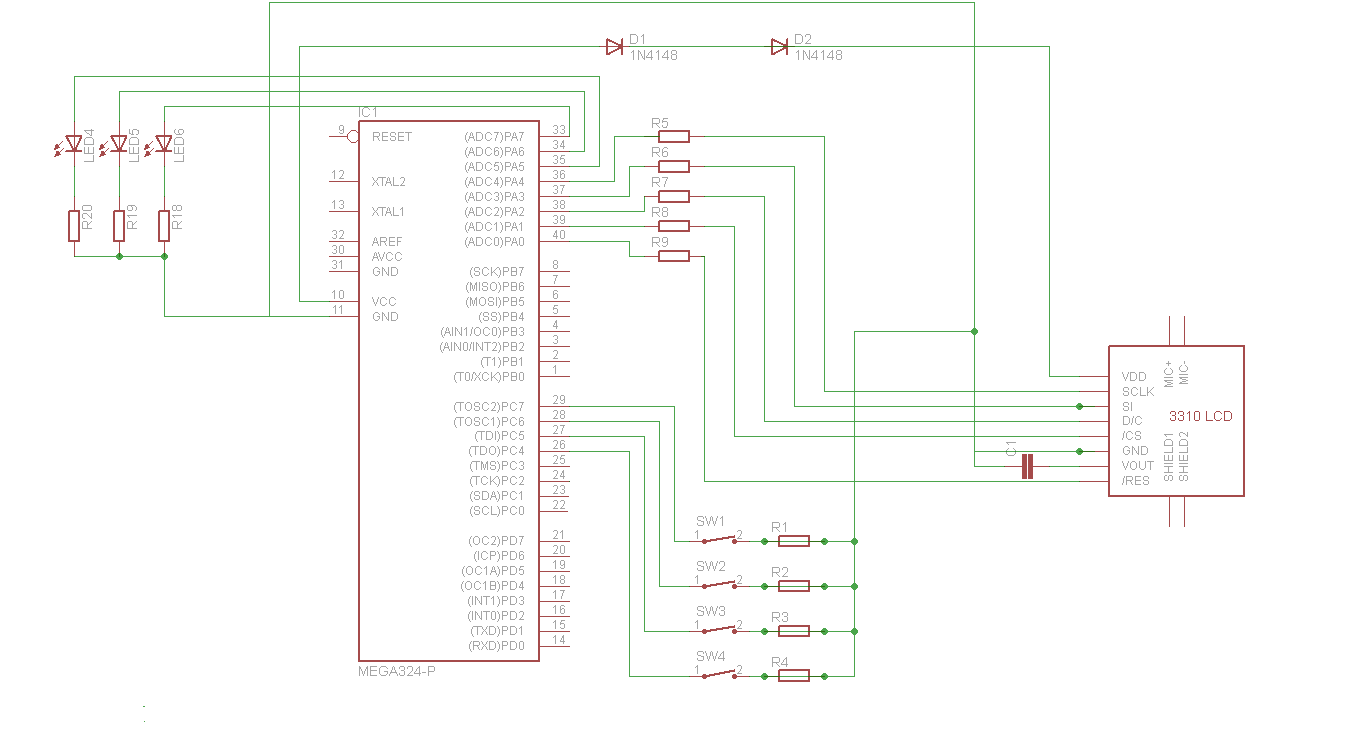Image resolution: width=1346 pixels, height=730 pixels.
Task: Select switch SW1 symbol
Action: coord(719,539)
